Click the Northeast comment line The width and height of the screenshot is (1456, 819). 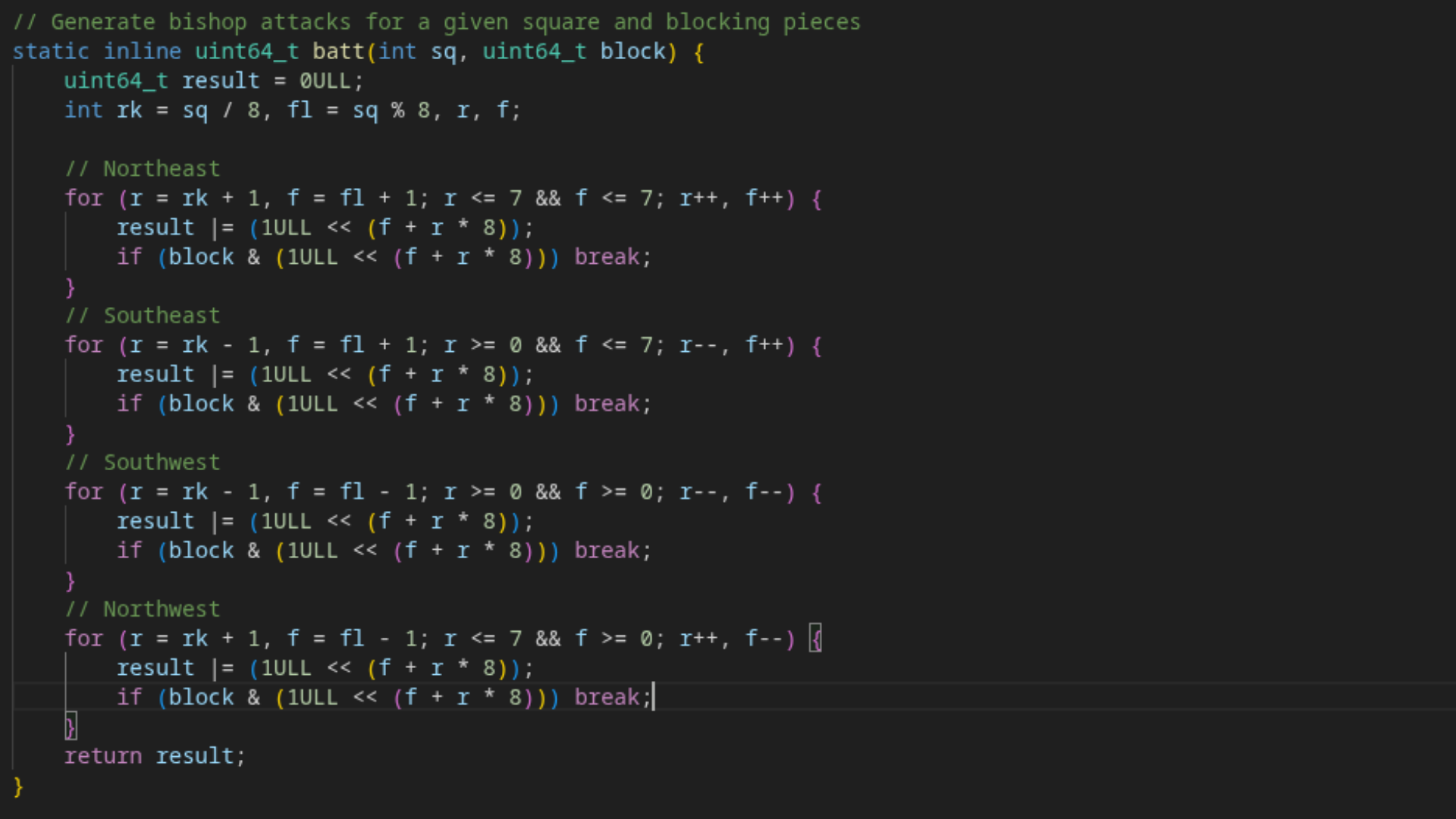(x=143, y=169)
